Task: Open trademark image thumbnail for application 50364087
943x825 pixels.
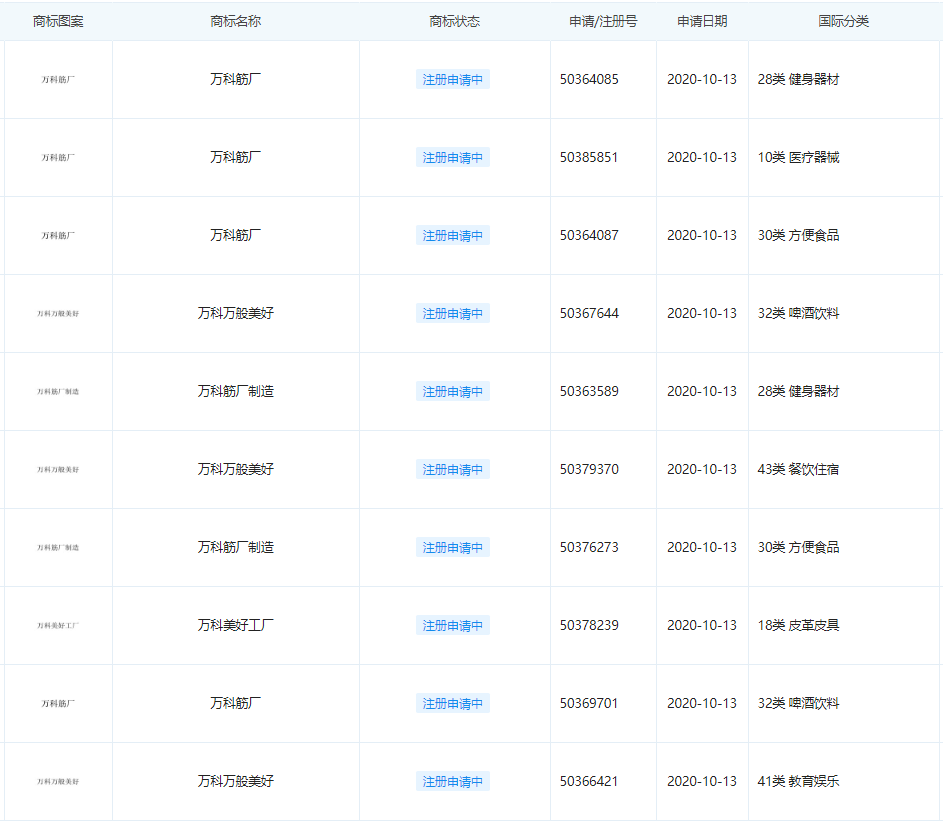Action: coord(58,236)
